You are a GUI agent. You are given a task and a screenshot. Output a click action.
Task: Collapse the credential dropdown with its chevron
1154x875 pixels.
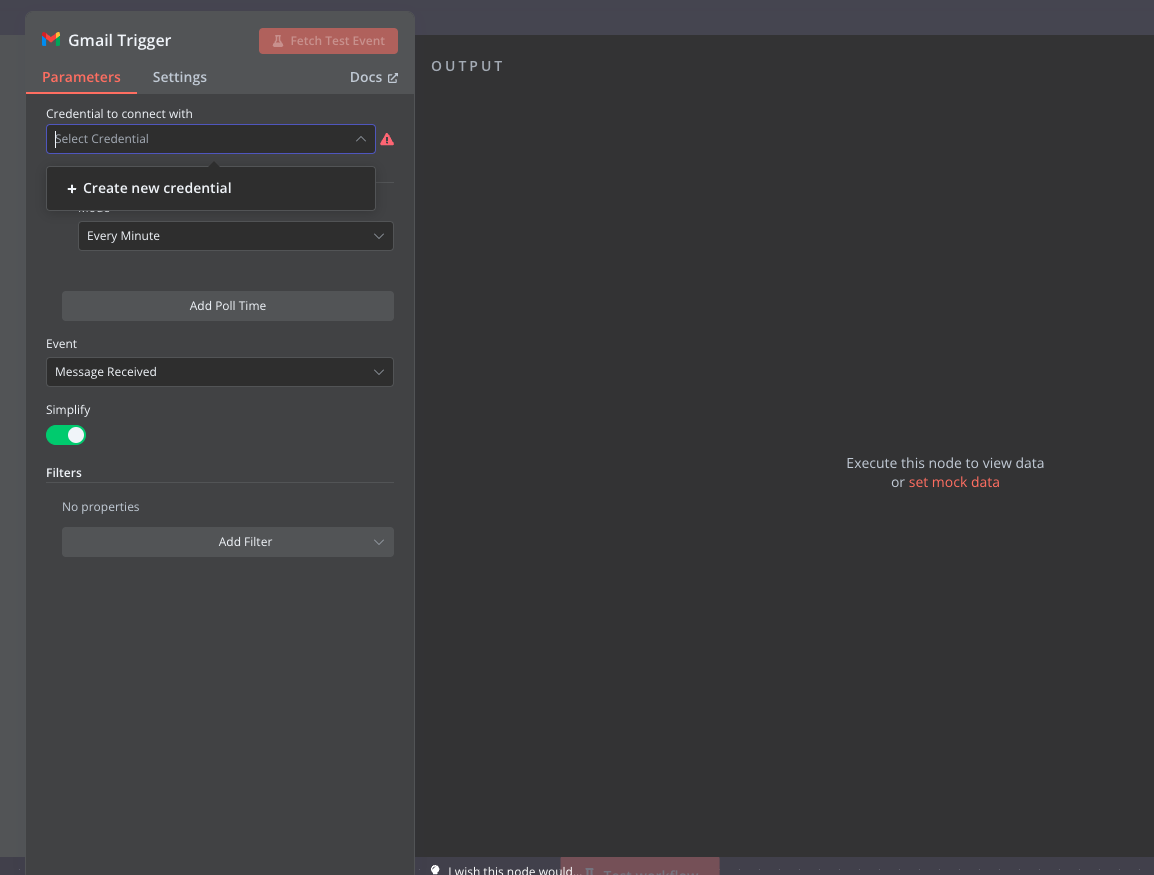click(x=361, y=139)
